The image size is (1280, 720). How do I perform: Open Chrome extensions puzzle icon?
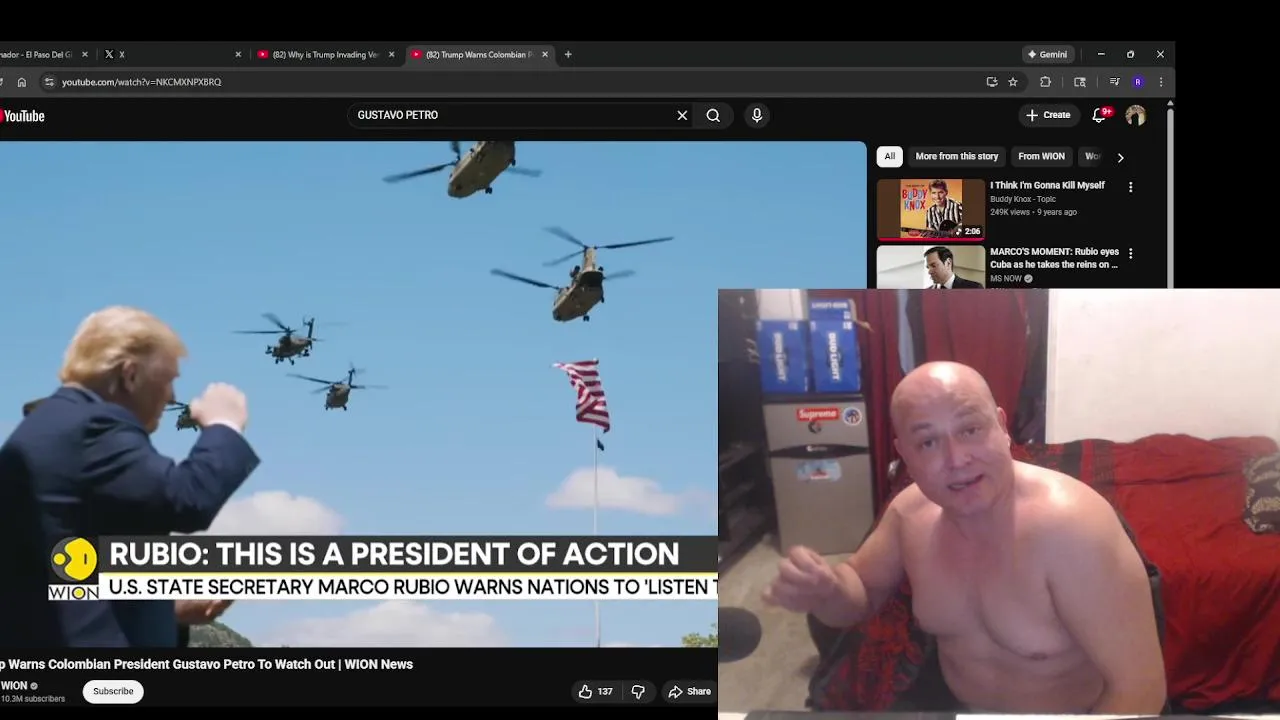pyautogui.click(x=1046, y=82)
